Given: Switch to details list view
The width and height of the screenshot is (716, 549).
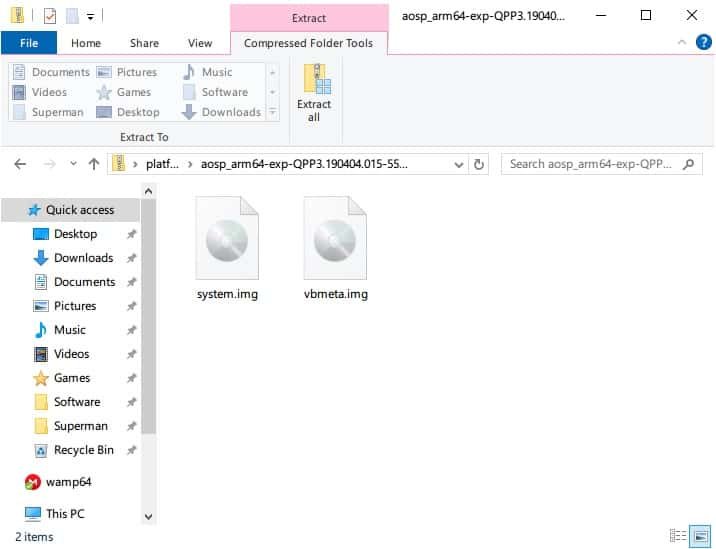Looking at the screenshot, I should pyautogui.click(x=678, y=536).
